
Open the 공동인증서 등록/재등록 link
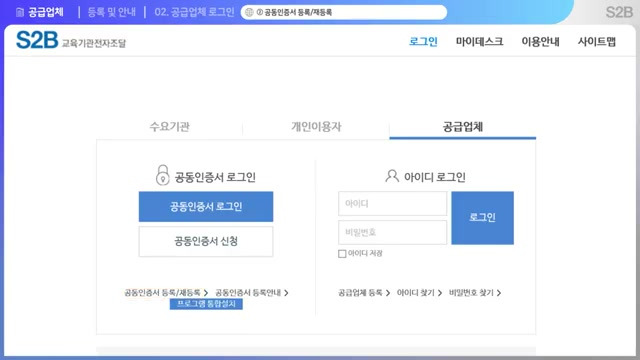[x=166, y=293]
